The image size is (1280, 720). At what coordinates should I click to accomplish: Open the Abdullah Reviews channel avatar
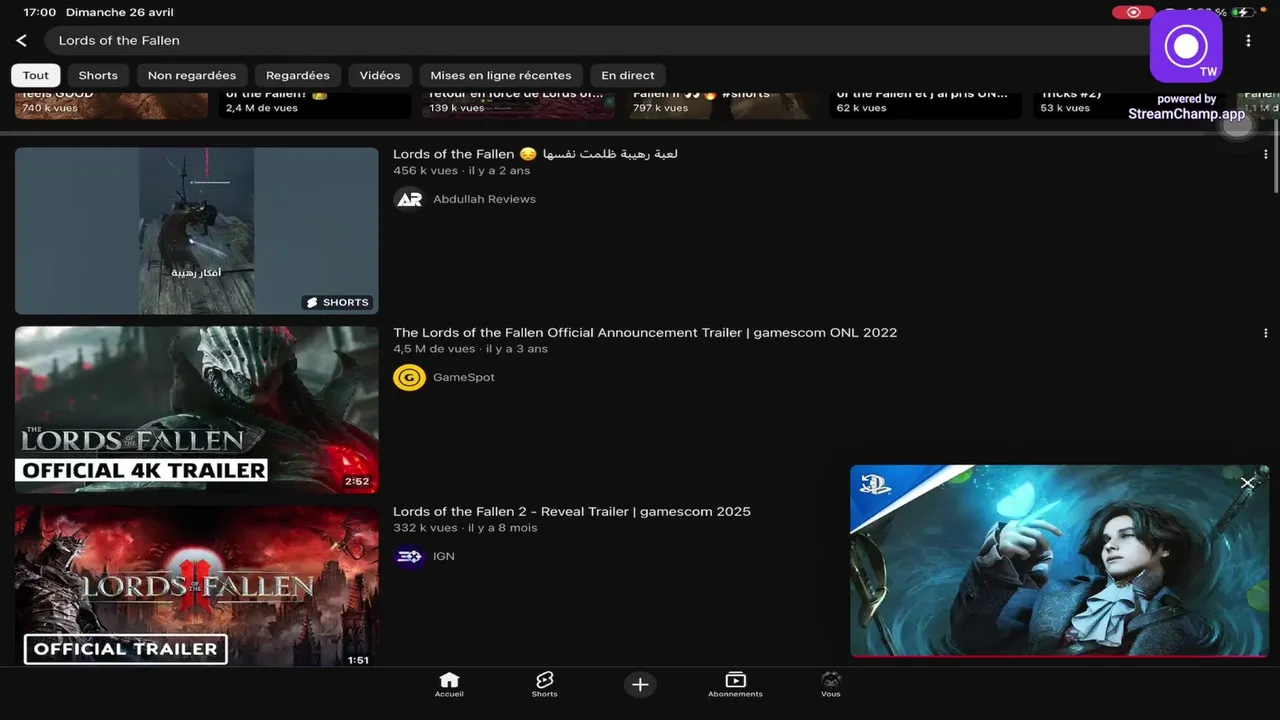(409, 199)
